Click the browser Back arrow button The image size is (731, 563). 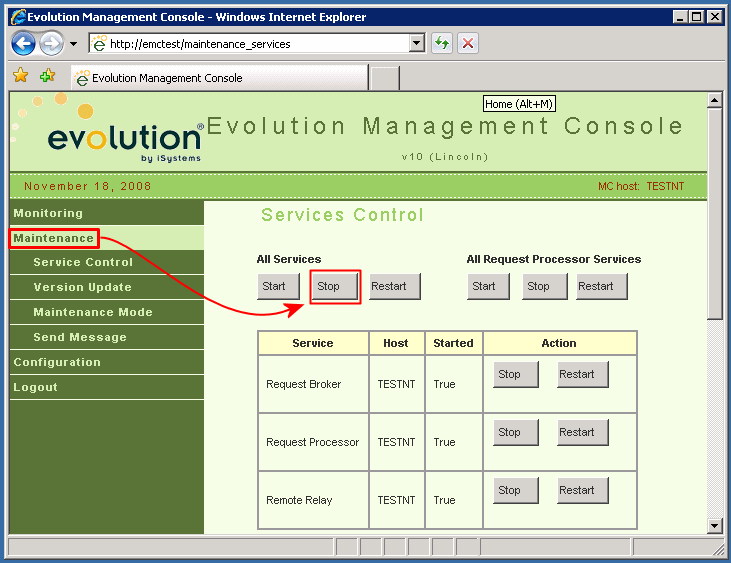[24, 43]
